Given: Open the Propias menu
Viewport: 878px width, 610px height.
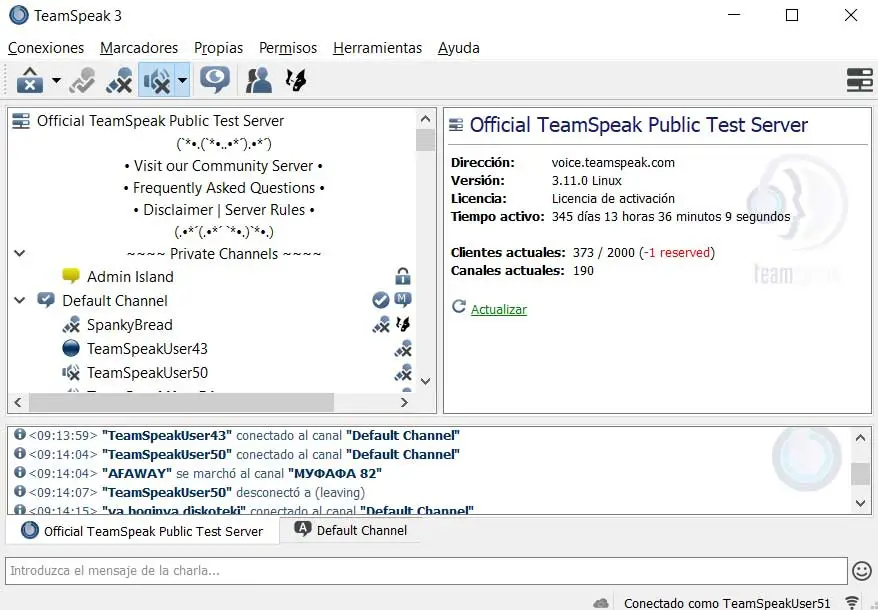Looking at the screenshot, I should (218, 48).
